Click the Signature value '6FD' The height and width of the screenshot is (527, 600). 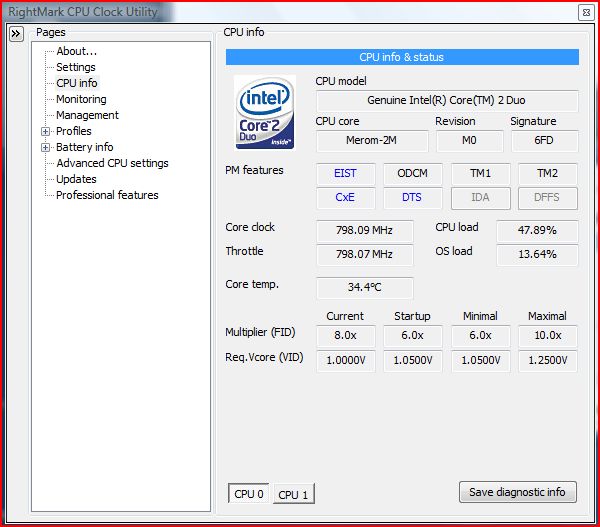tap(544, 140)
